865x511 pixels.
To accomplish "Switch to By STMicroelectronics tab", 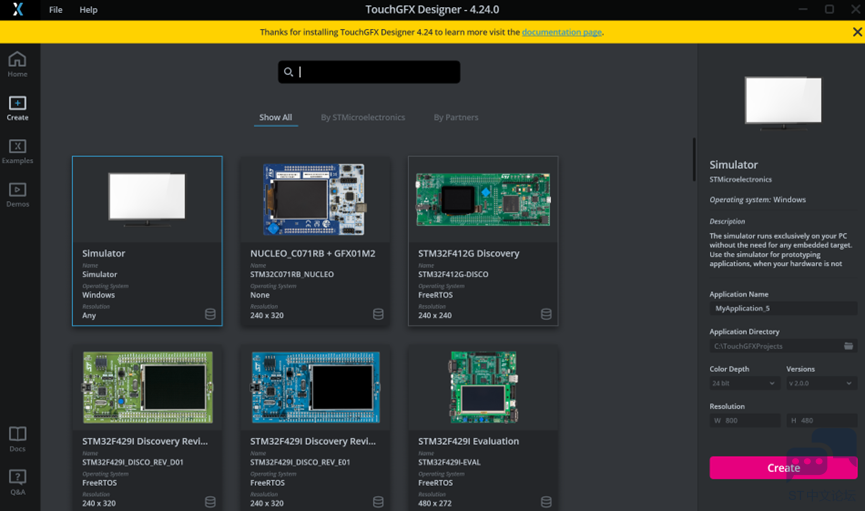I will click(363, 118).
